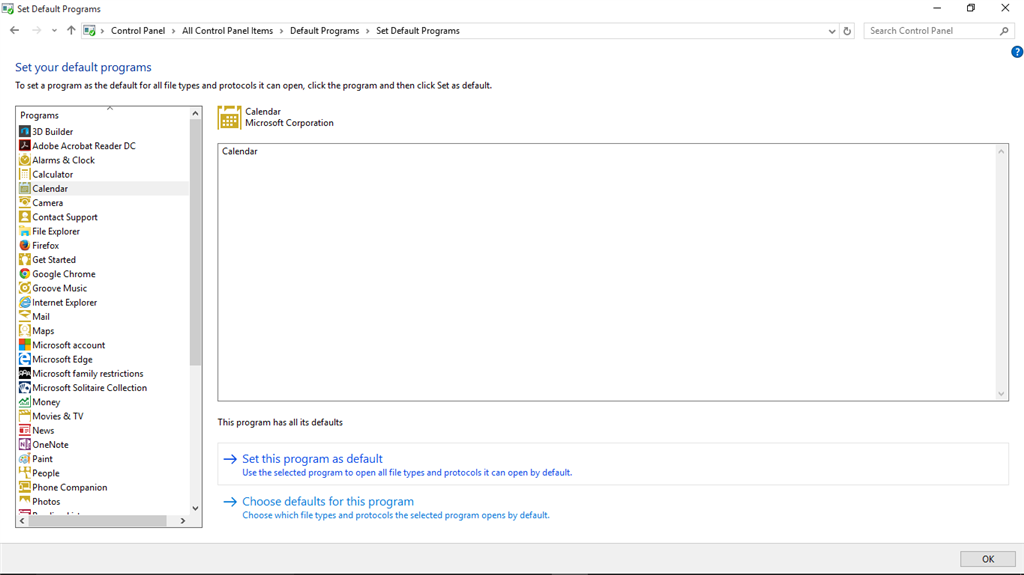The height and width of the screenshot is (575, 1024).
Task: Select the Google Chrome icon
Action: point(25,274)
